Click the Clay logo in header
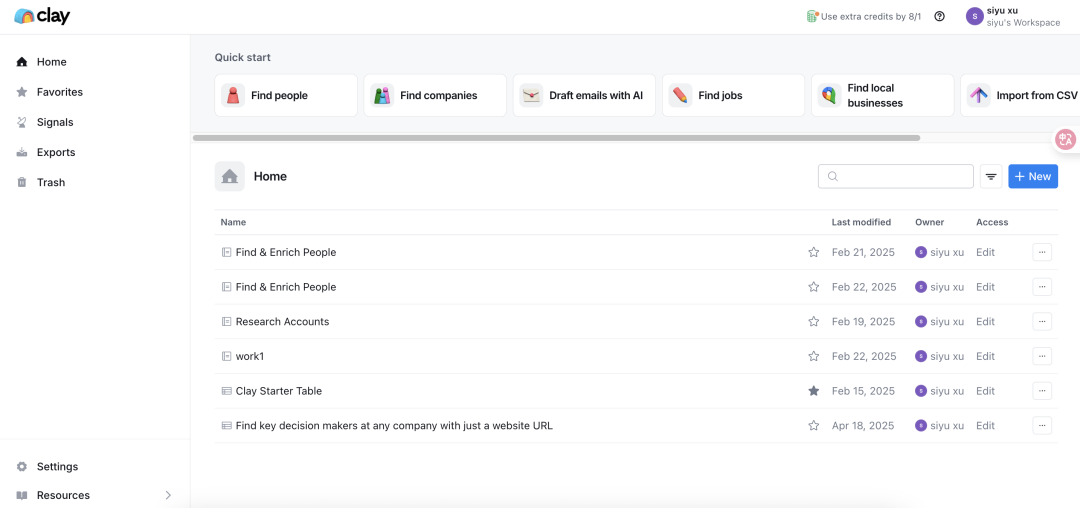 [x=42, y=16]
